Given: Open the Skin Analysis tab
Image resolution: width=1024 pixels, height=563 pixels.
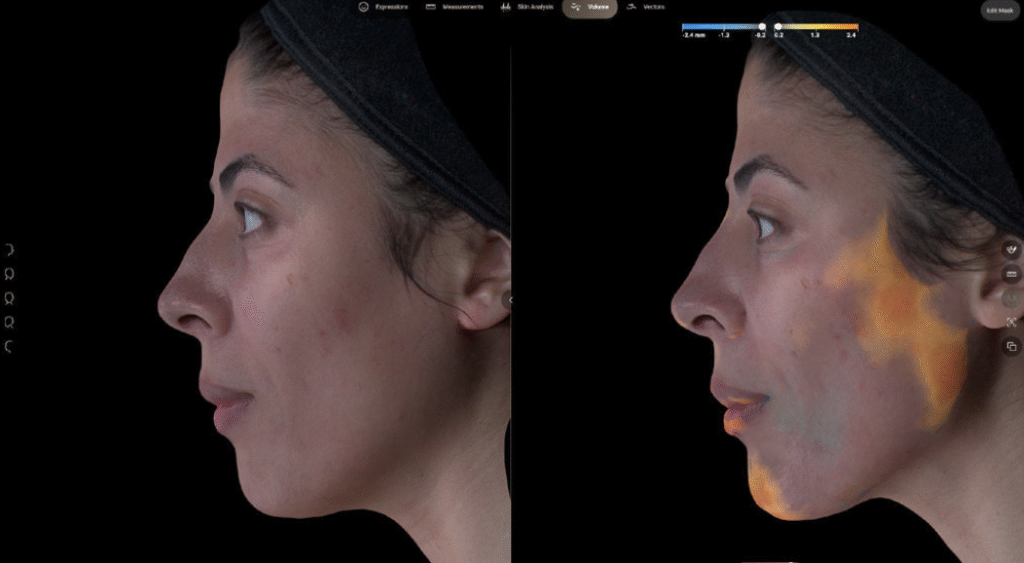Looking at the screenshot, I should click(x=527, y=7).
